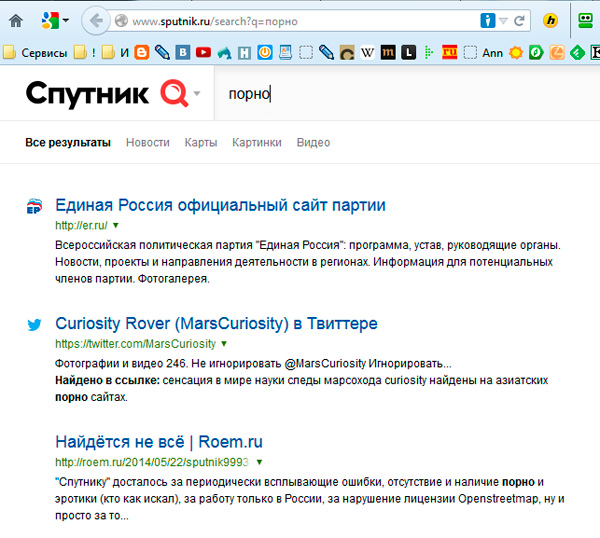Click the Sputnik search input field

tap(400, 94)
